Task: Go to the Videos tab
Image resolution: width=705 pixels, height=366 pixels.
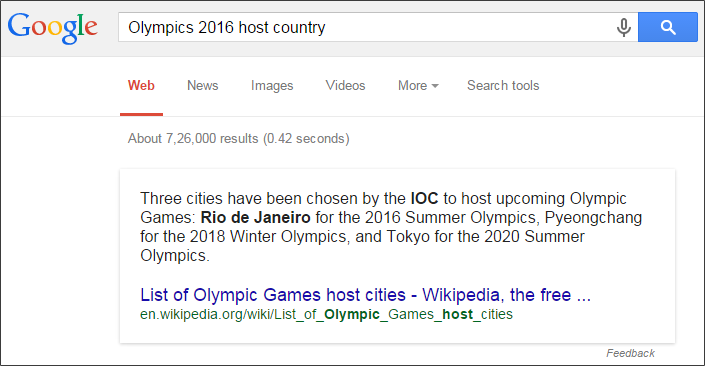Action: point(345,85)
